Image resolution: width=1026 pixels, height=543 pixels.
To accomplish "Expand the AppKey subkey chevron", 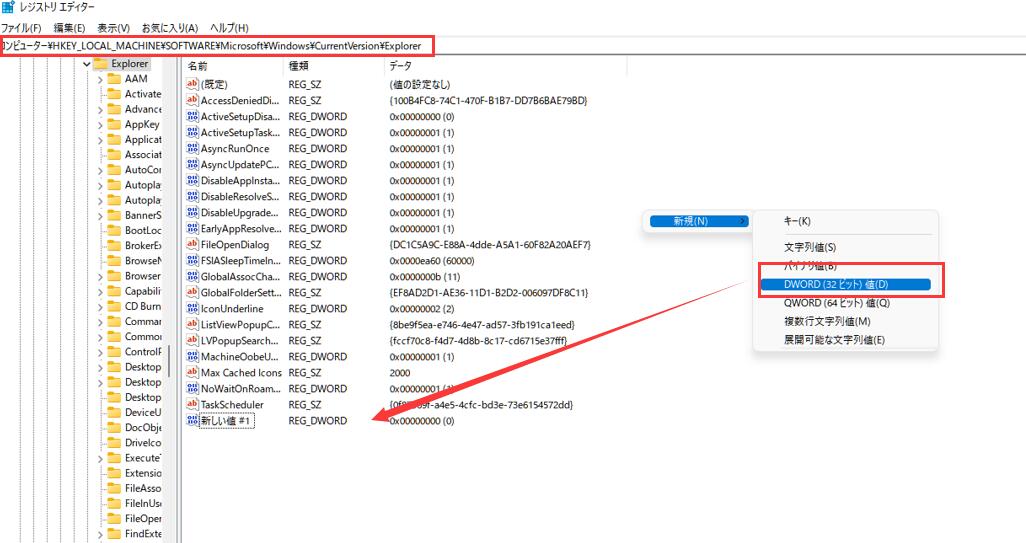I will (100, 125).
